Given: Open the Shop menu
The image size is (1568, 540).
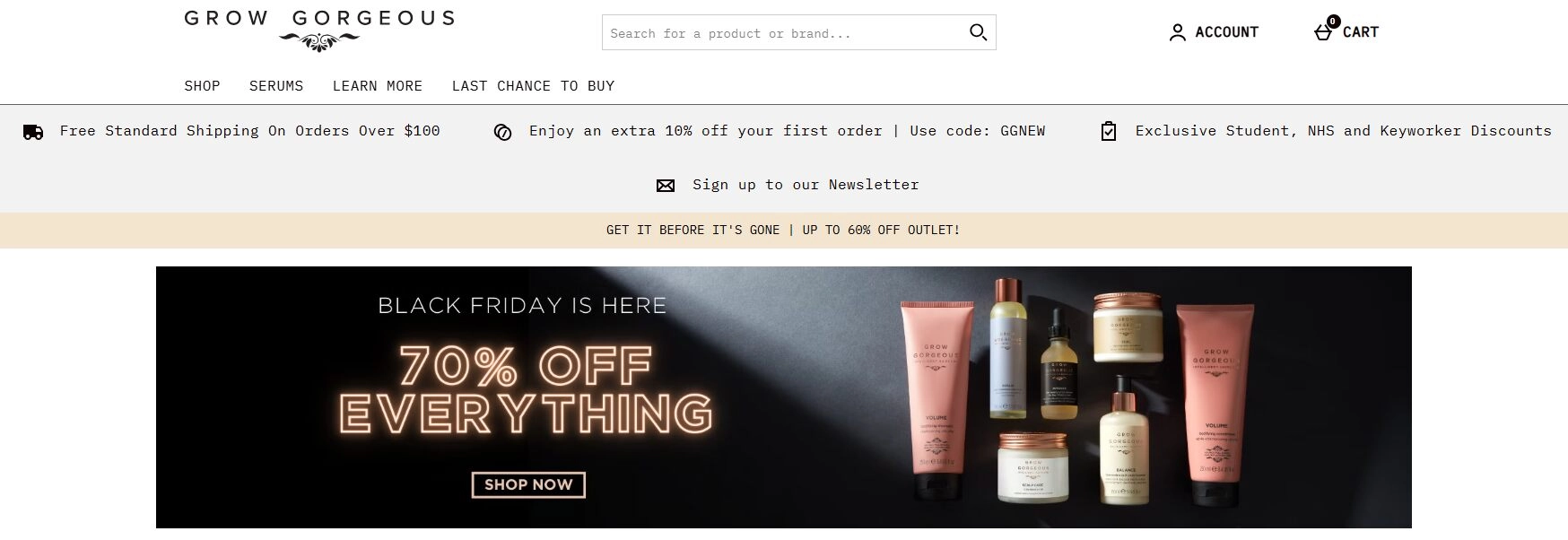Looking at the screenshot, I should click(202, 86).
